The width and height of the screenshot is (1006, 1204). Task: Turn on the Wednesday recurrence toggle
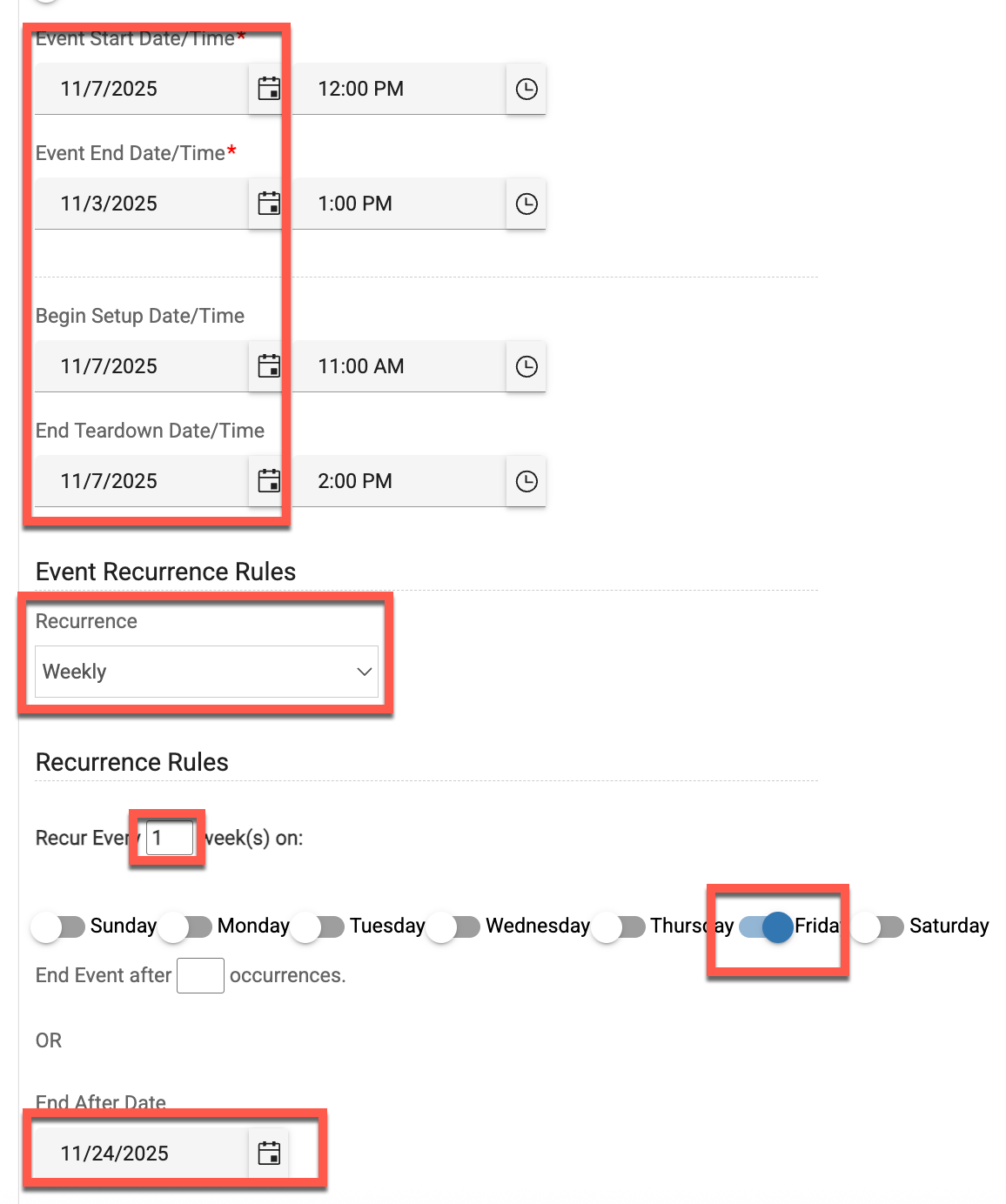coord(454,926)
